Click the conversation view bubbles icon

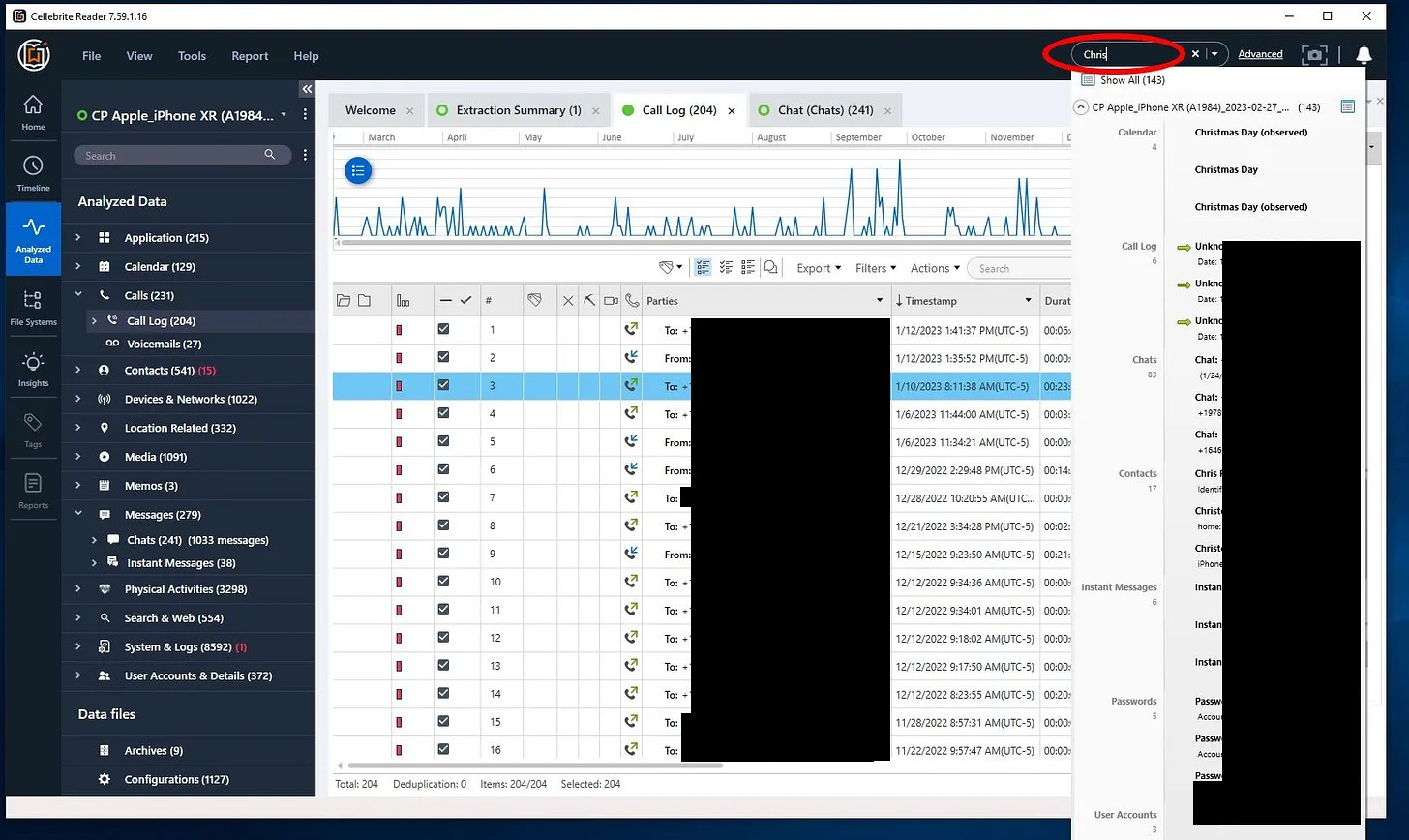771,268
